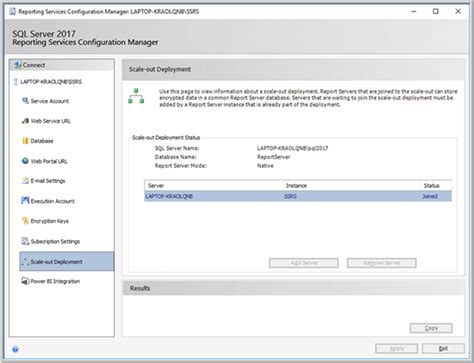
Task: Click the Service Account key icon
Action: pos(25,100)
